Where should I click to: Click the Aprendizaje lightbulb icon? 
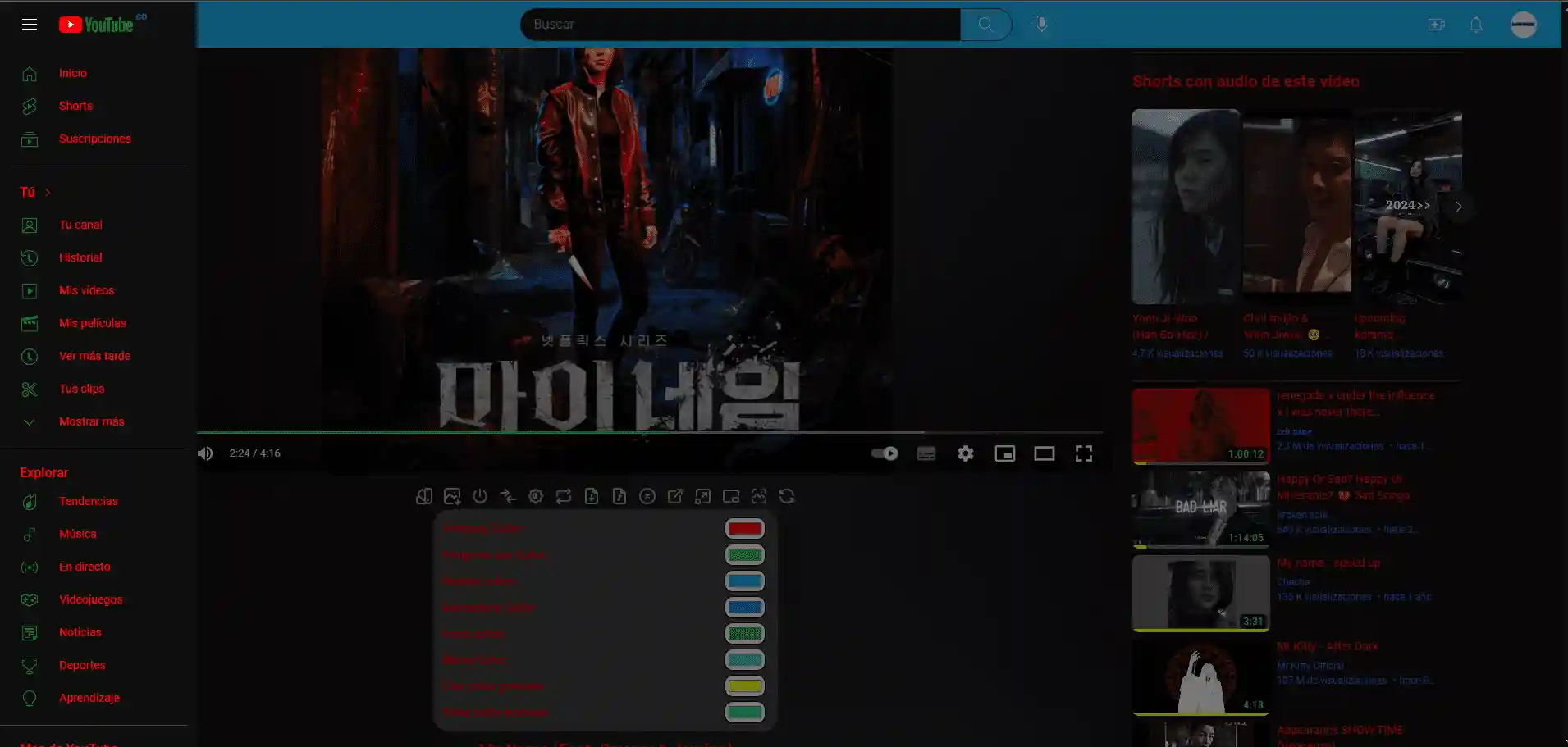tap(30, 698)
